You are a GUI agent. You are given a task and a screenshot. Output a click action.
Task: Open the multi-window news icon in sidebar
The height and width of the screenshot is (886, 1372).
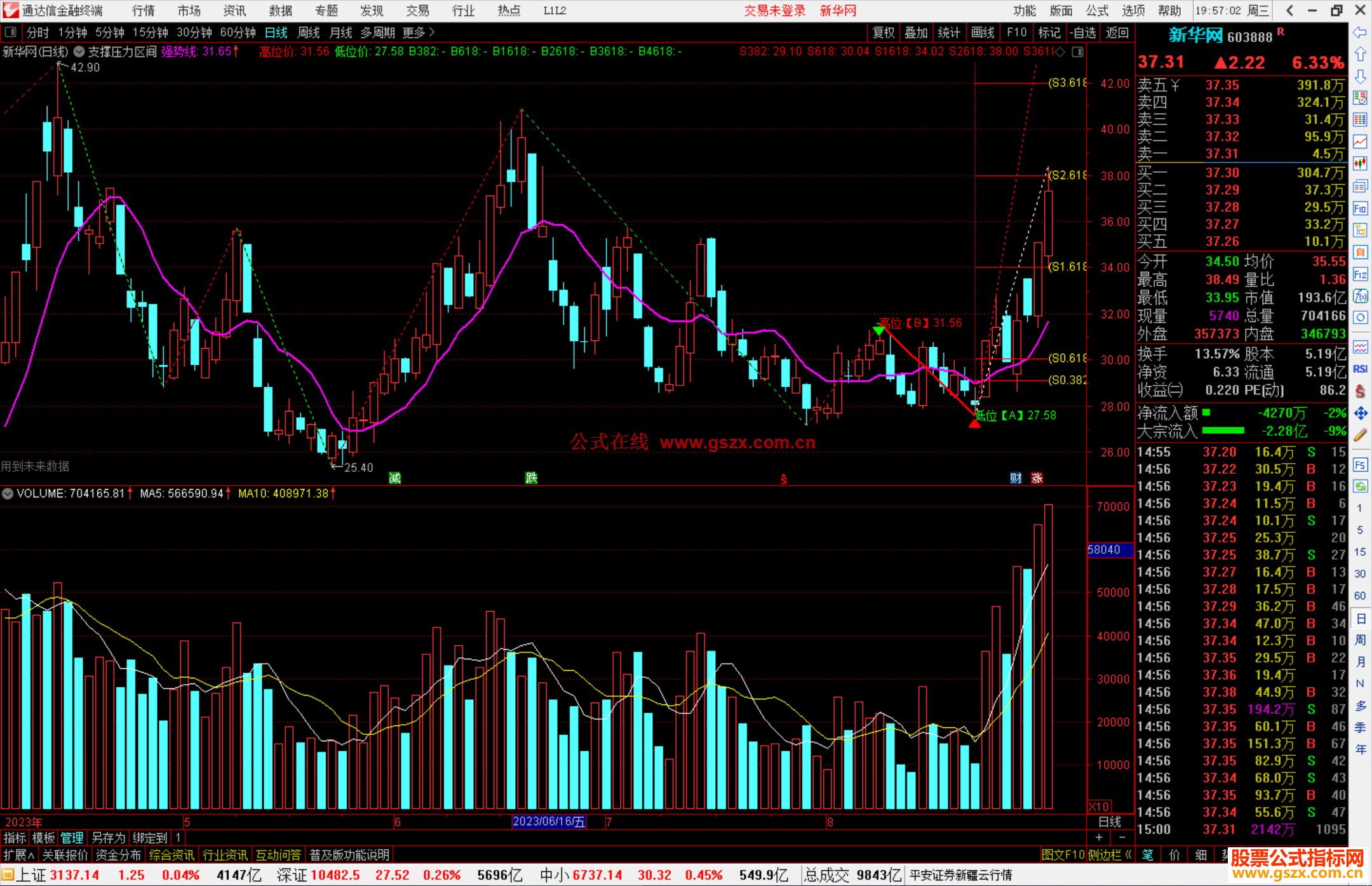(1360, 186)
